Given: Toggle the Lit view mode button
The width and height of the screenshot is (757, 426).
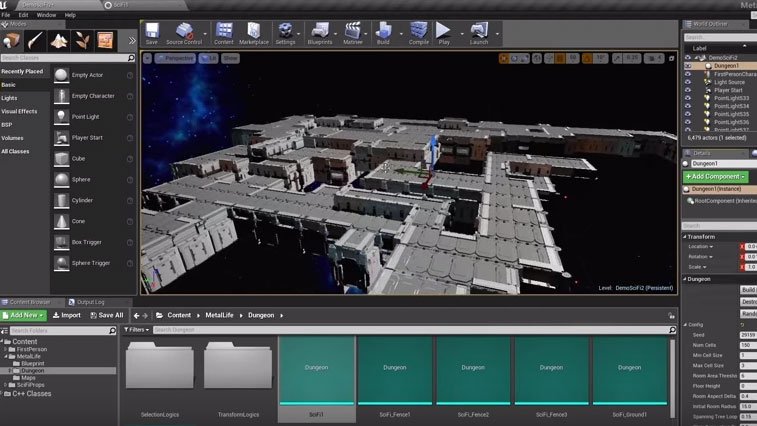Looking at the screenshot, I should (208, 58).
